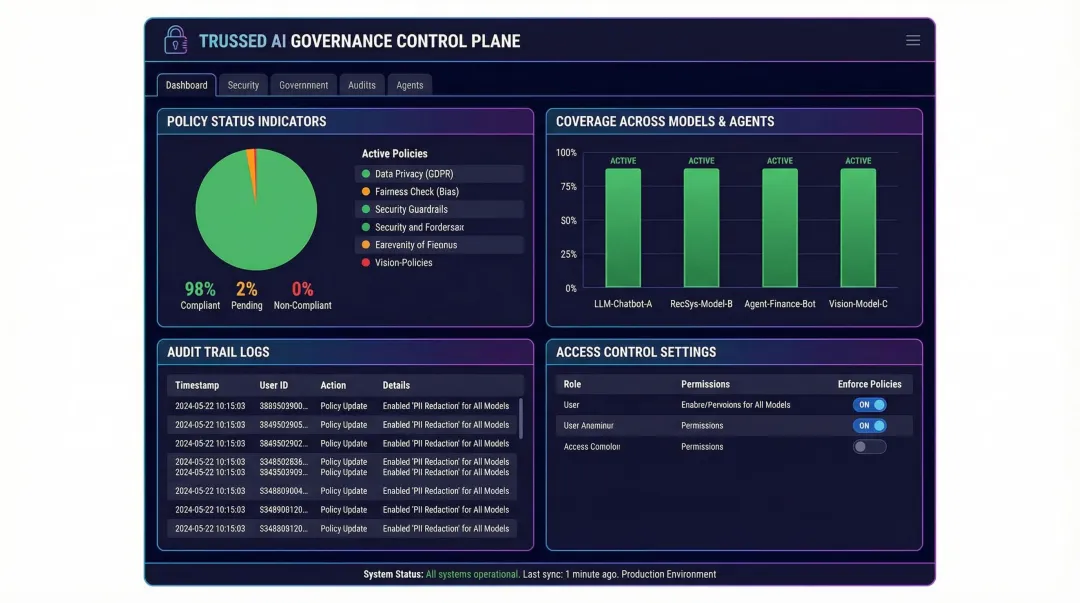Viewport: 1080px width, 603px height.
Task: Toggle off enforcement for User Anominur
Action: tap(869, 425)
